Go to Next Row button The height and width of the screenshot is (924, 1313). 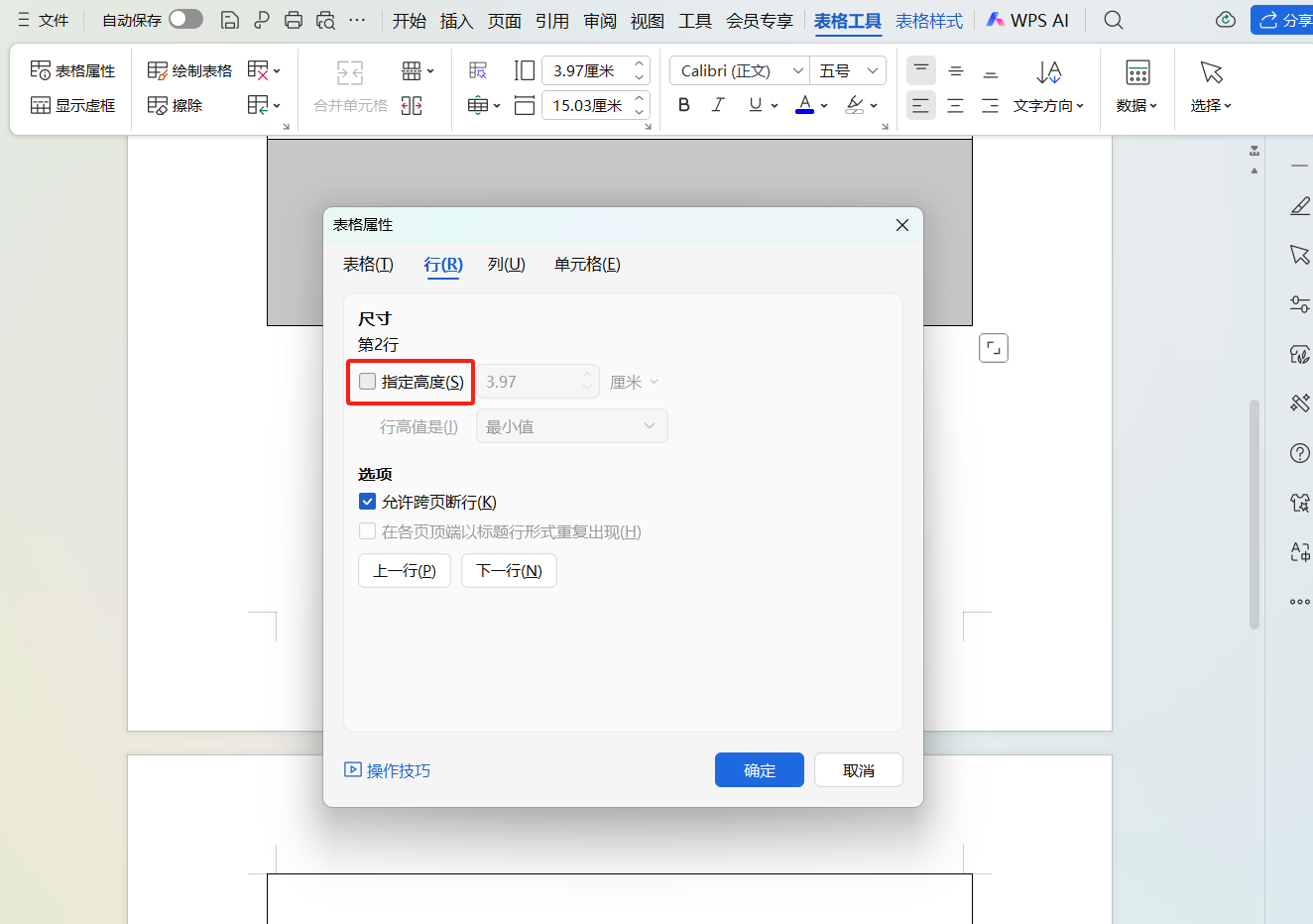tap(509, 571)
